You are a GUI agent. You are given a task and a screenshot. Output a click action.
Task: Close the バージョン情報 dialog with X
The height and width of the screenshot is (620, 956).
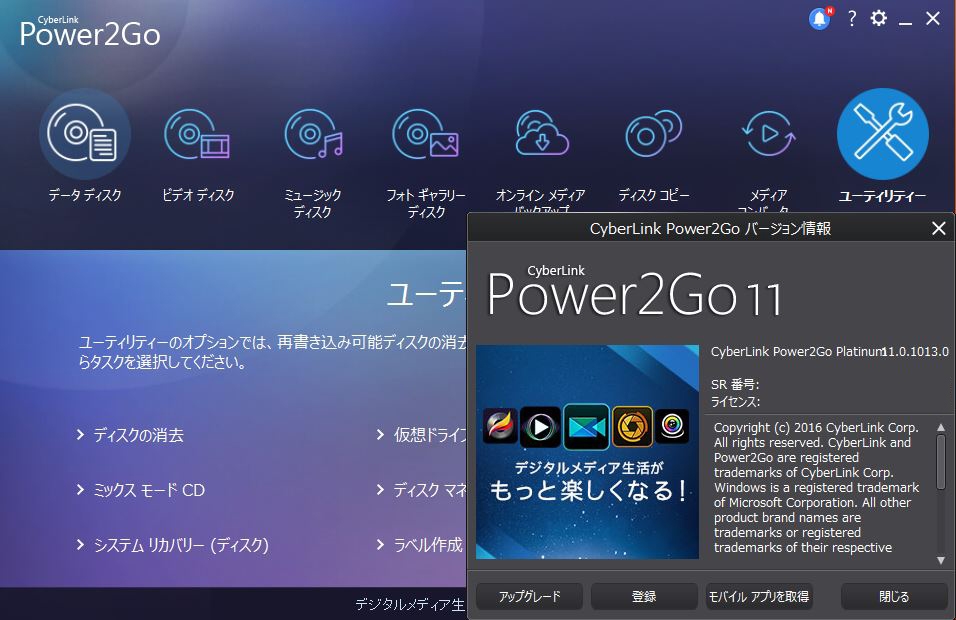pos(938,229)
